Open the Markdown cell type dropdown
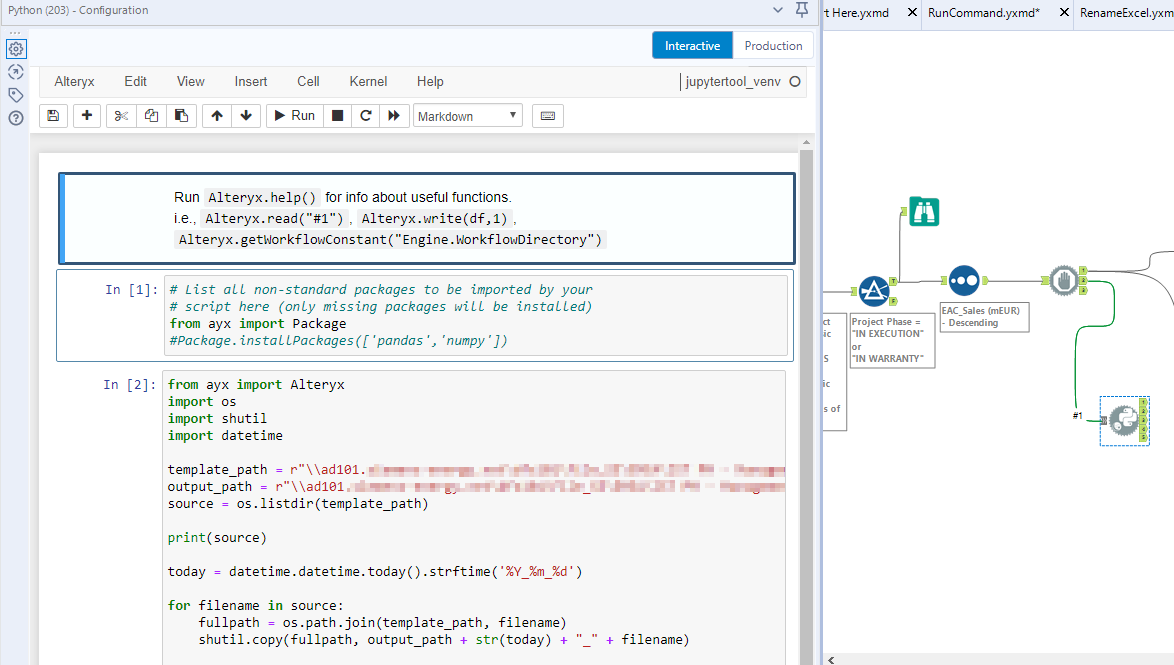This screenshot has width=1174, height=665. pyautogui.click(x=467, y=116)
